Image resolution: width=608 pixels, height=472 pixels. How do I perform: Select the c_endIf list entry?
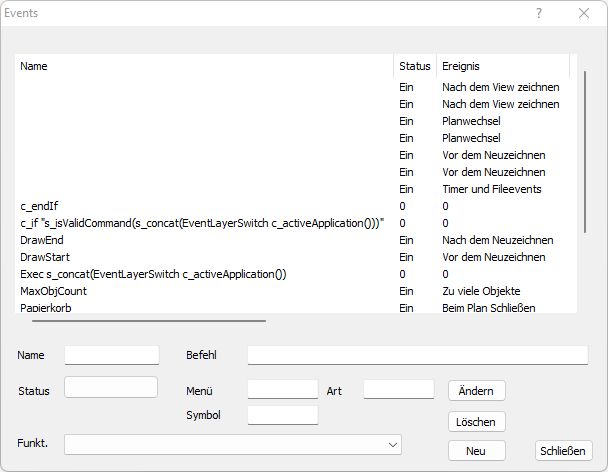pos(40,206)
